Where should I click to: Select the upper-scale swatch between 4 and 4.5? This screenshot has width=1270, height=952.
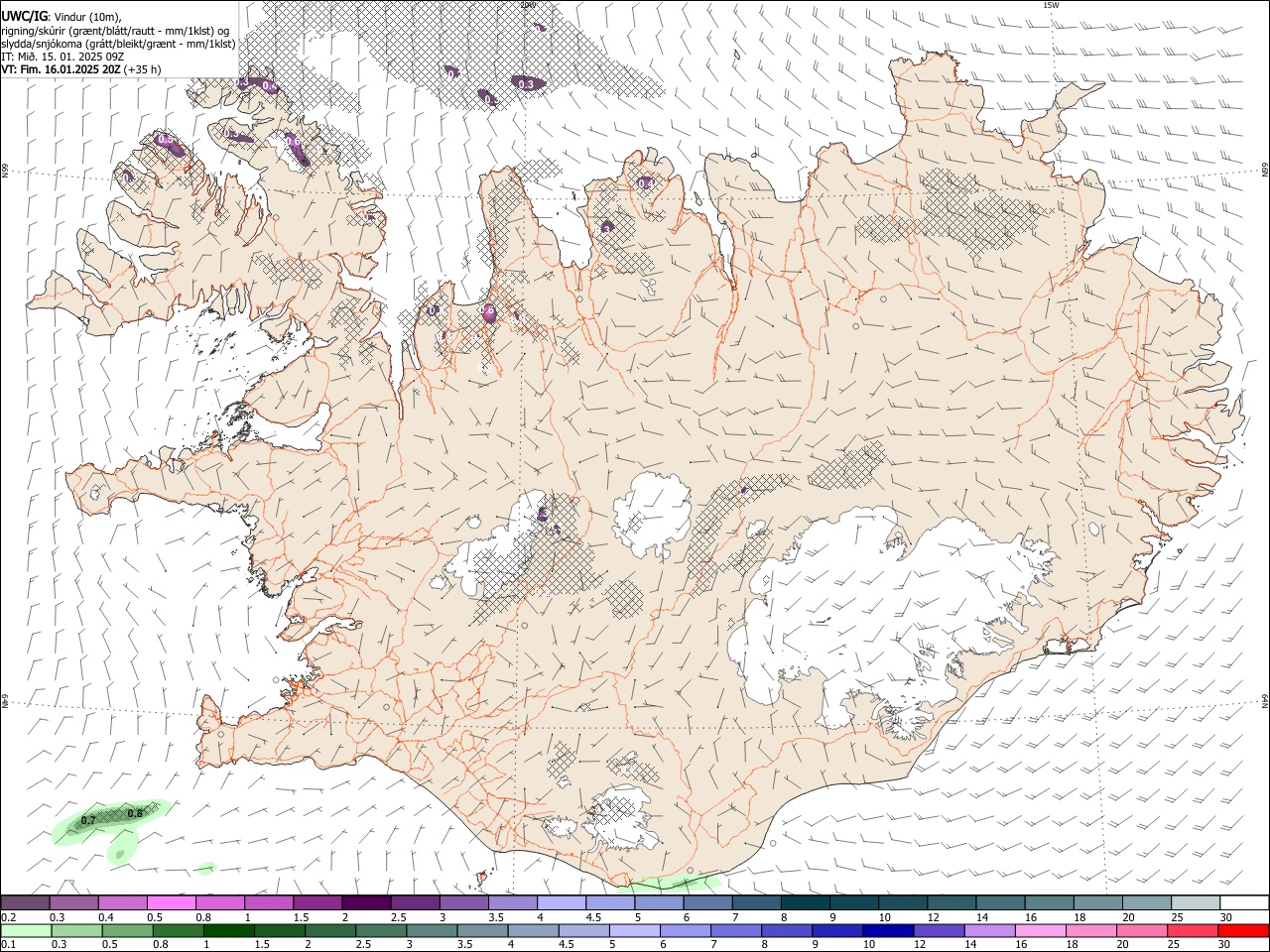point(561,903)
